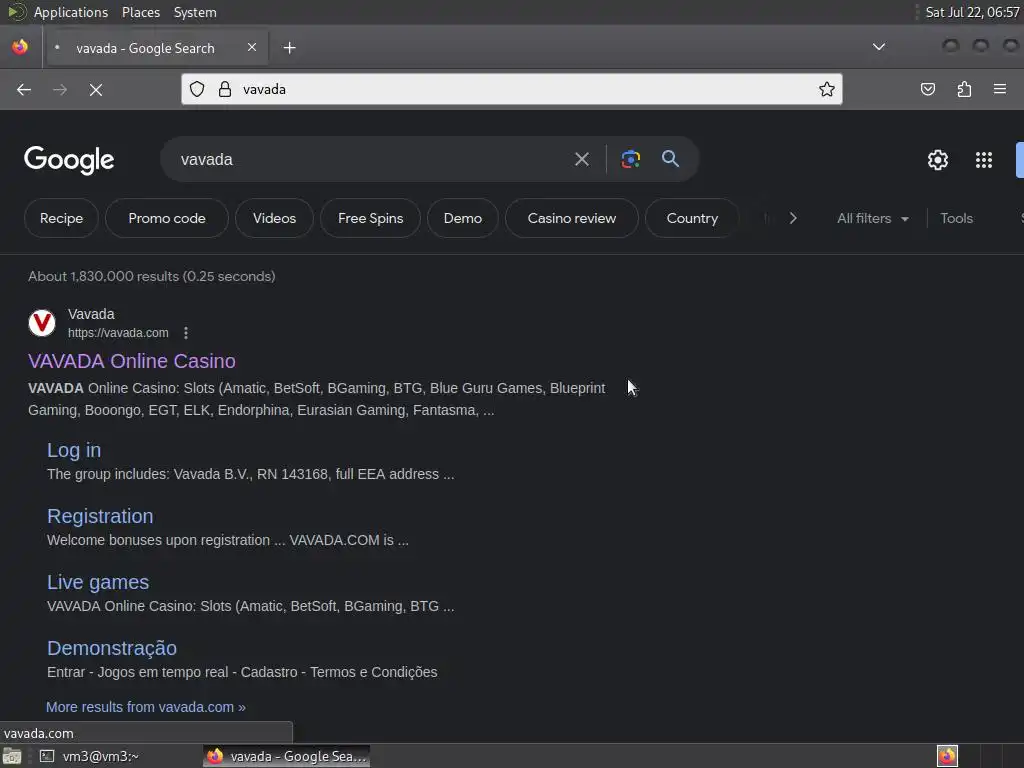Open the Google apps grid
Image resolution: width=1024 pixels, height=768 pixels.
click(984, 160)
